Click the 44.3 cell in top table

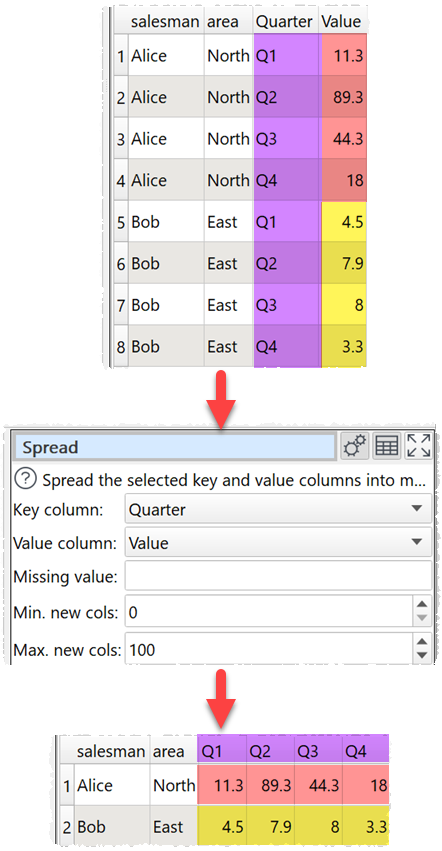pyautogui.click(x=344, y=138)
